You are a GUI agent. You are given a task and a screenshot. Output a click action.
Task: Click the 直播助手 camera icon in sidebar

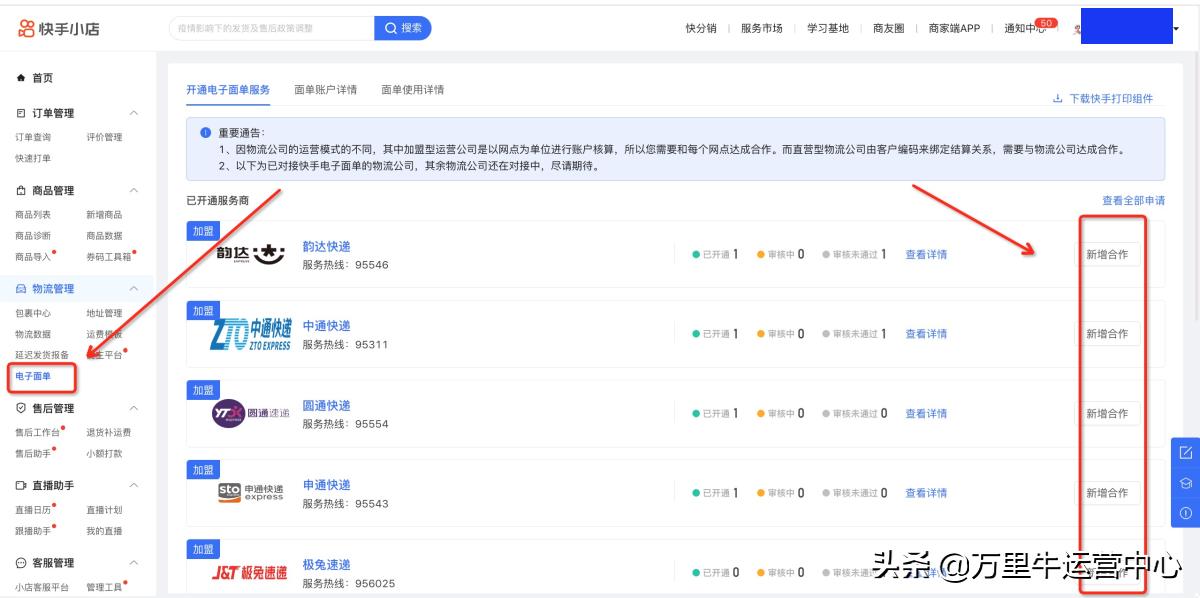[20, 485]
